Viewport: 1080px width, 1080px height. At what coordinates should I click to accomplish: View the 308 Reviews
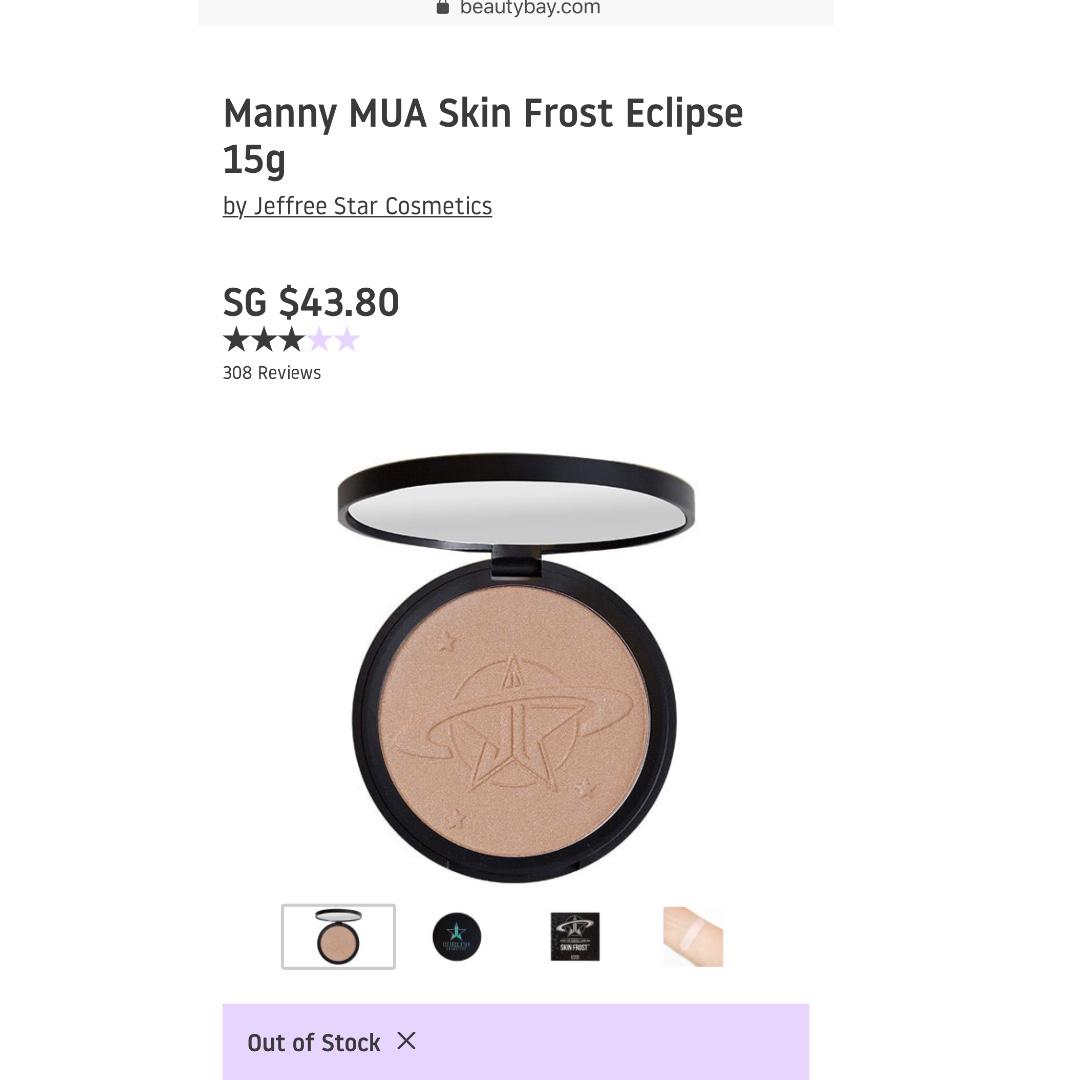pos(271,372)
